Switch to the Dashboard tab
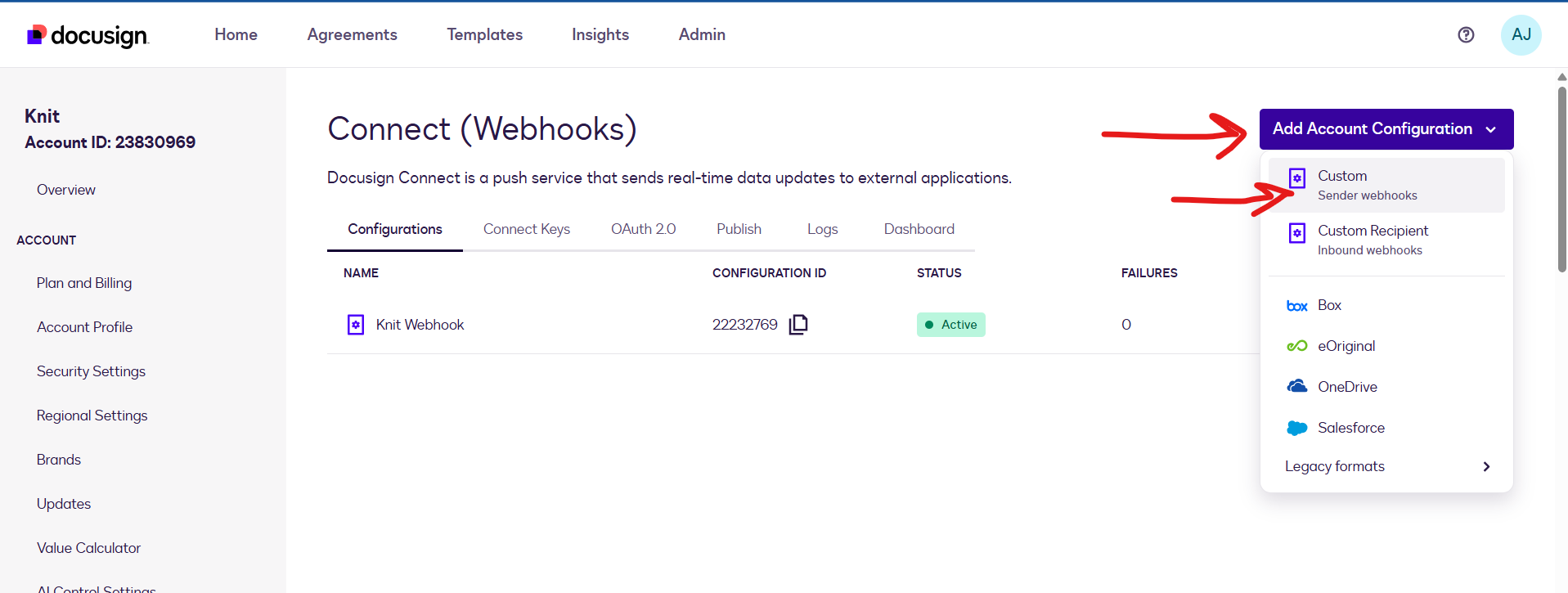Screen dimensions: 1568x593 coord(919,229)
